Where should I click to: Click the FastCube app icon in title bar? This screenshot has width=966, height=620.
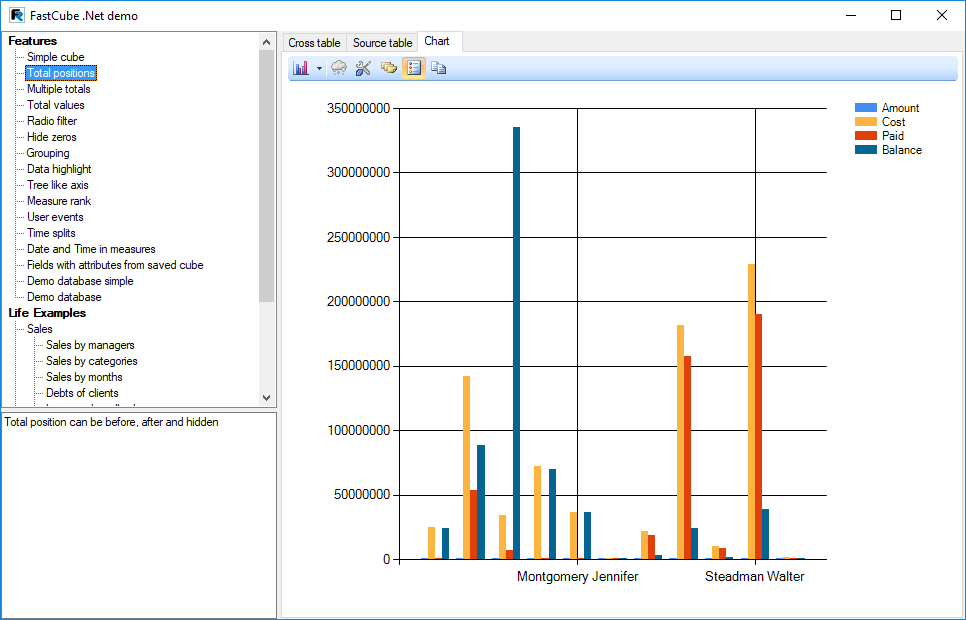pyautogui.click(x=17, y=15)
